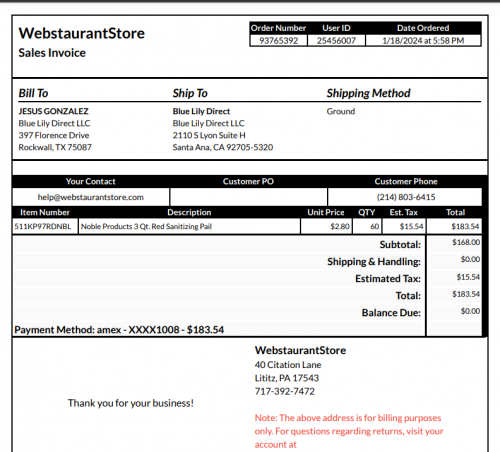This screenshot has width=500, height=452.
Task: Click the Subtotal label
Action: 400,245
